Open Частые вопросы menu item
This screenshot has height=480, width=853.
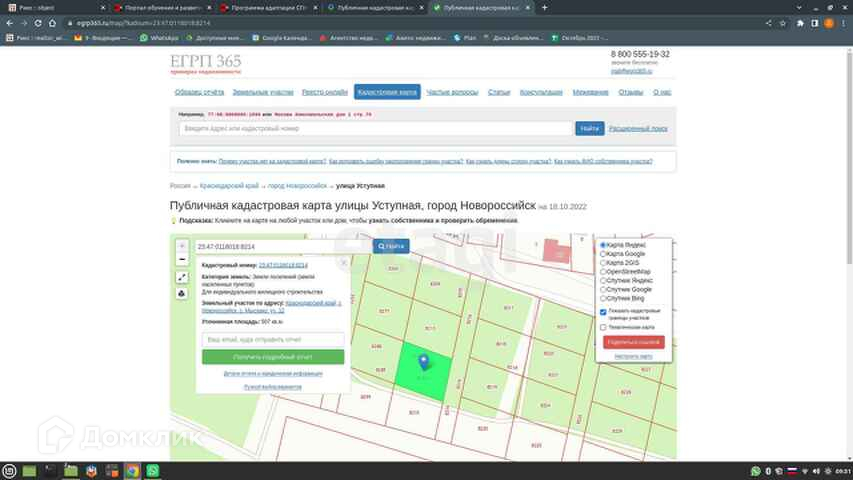pyautogui.click(x=452, y=92)
